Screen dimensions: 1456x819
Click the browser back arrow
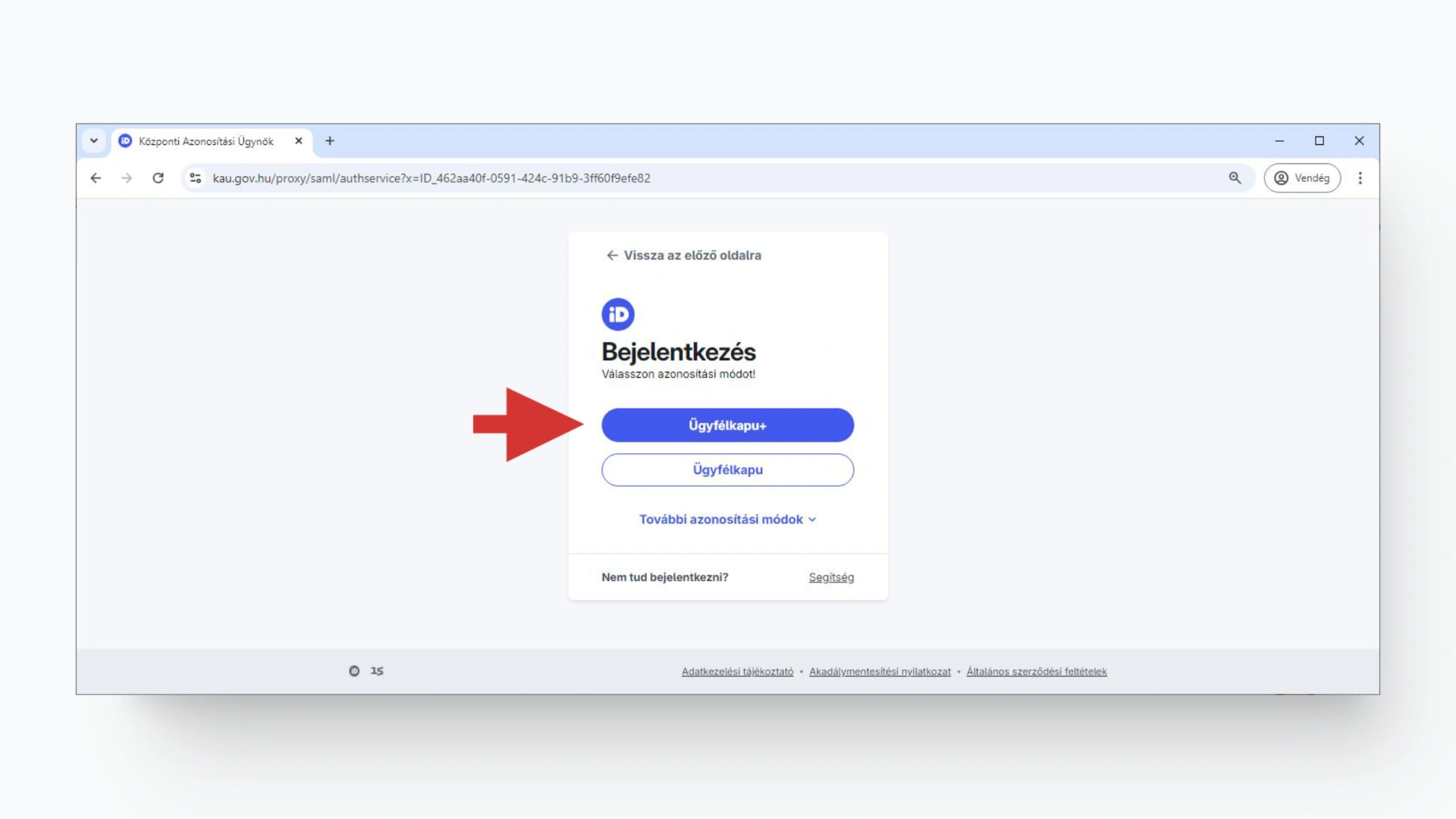coord(96,178)
